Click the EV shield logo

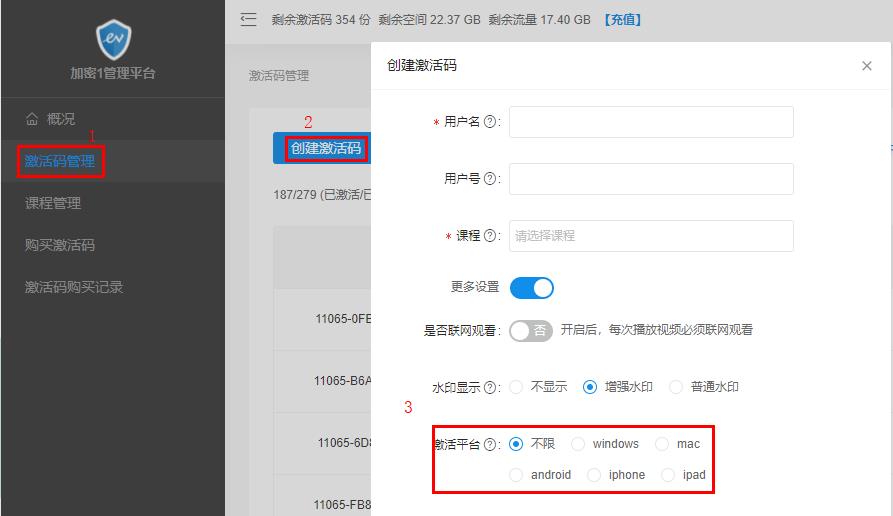(113, 39)
